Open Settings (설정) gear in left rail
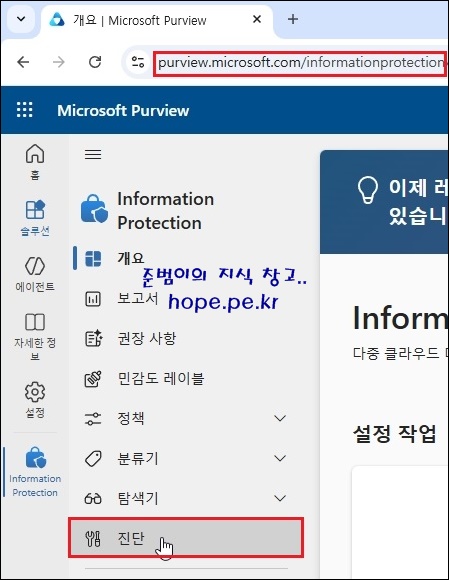This screenshot has width=449, height=580. 35,399
